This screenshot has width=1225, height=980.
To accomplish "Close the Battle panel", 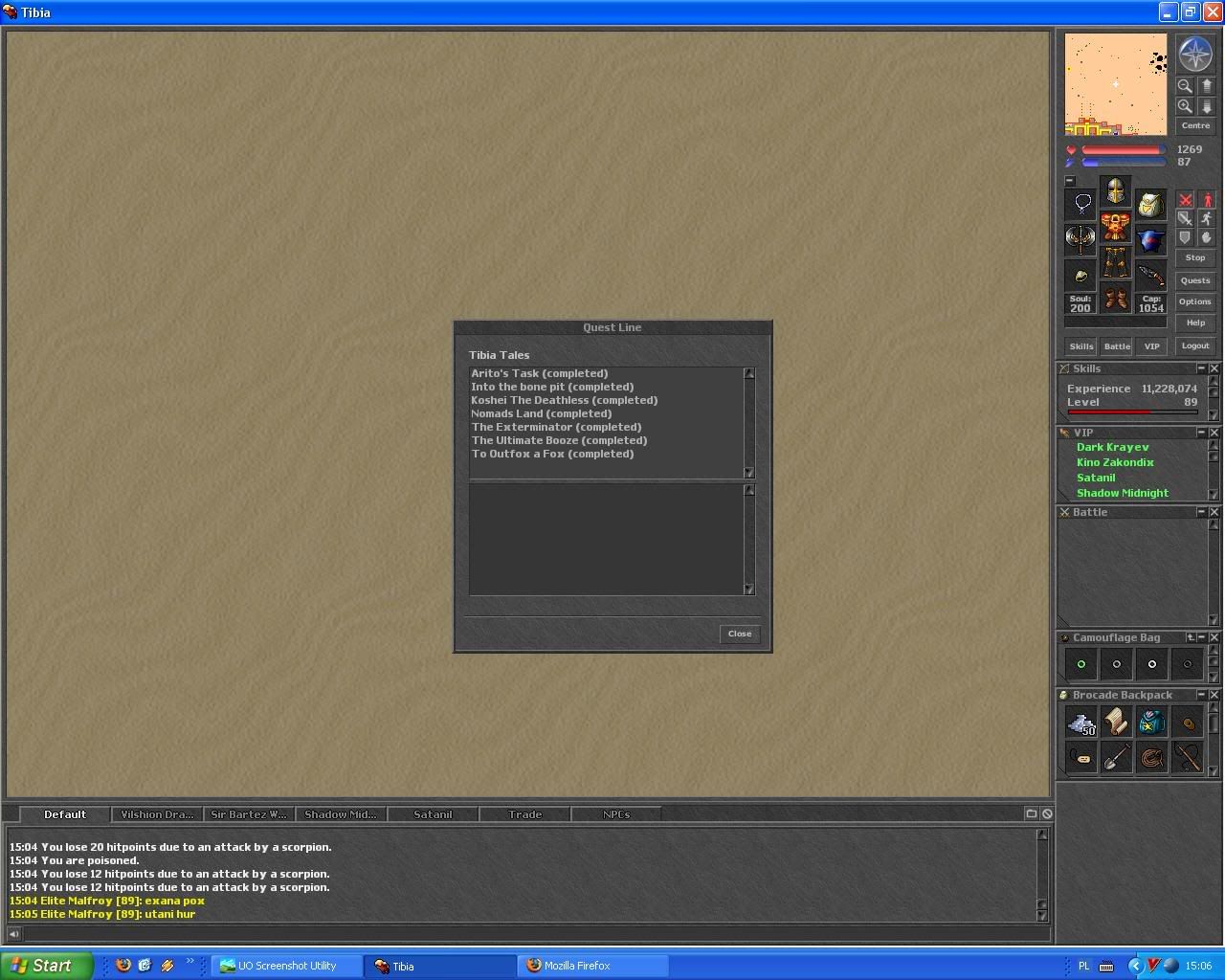I will click(x=1214, y=512).
